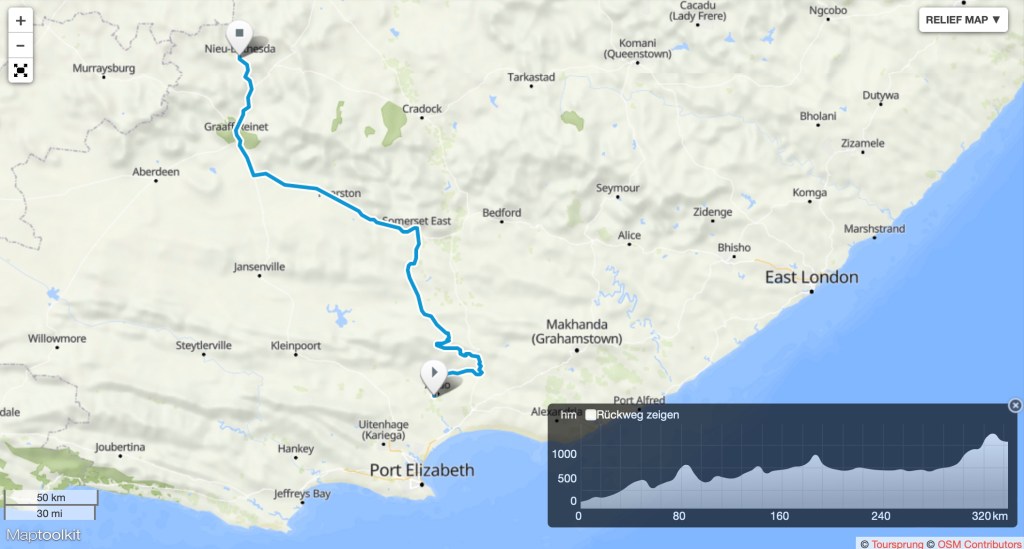This screenshot has height=549, width=1024.
Task: Click the Port Elizabeth city label
Action: tap(422, 470)
